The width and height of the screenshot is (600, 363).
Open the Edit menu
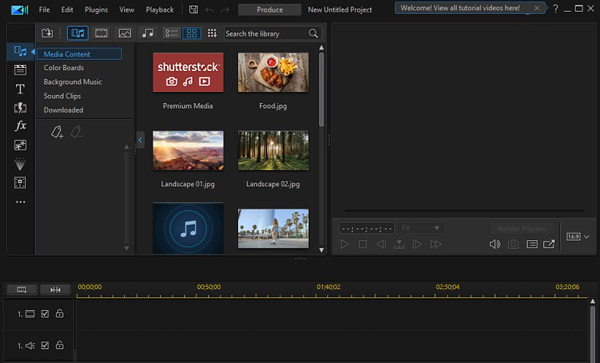pos(67,10)
